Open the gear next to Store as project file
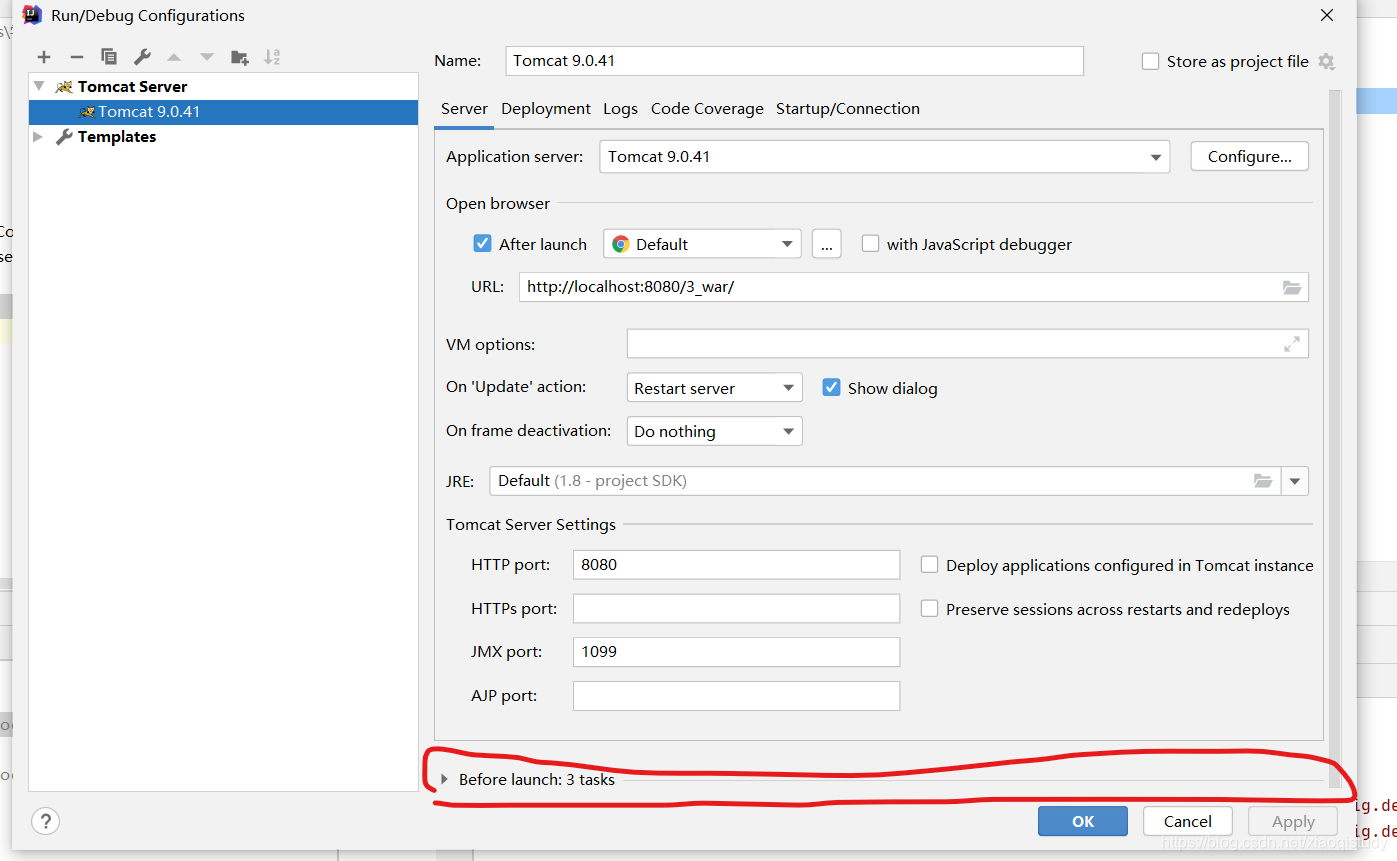Screen dimensions: 1397x861 pyautogui.click(x=1326, y=62)
